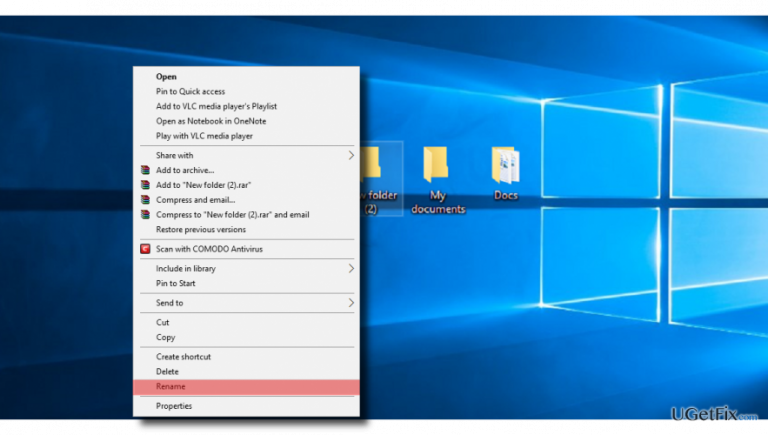Click WinRAR icon beside Compress to rar and email

pos(145,214)
